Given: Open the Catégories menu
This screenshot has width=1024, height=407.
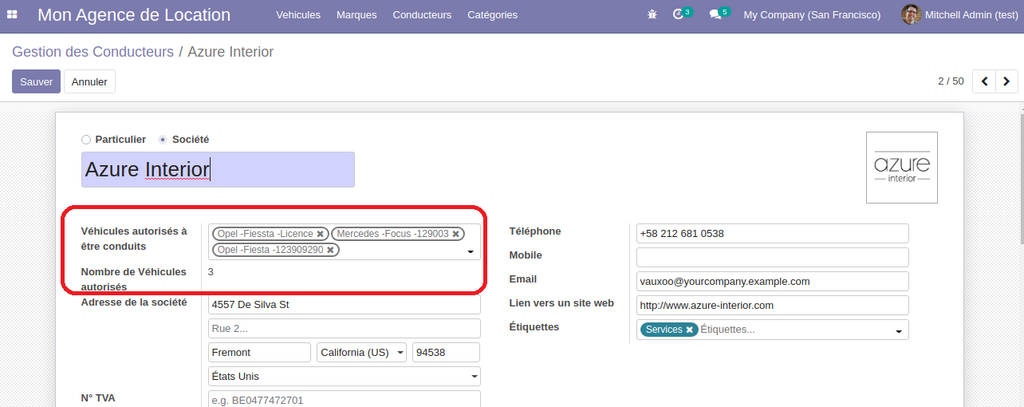Looking at the screenshot, I should (492, 14).
